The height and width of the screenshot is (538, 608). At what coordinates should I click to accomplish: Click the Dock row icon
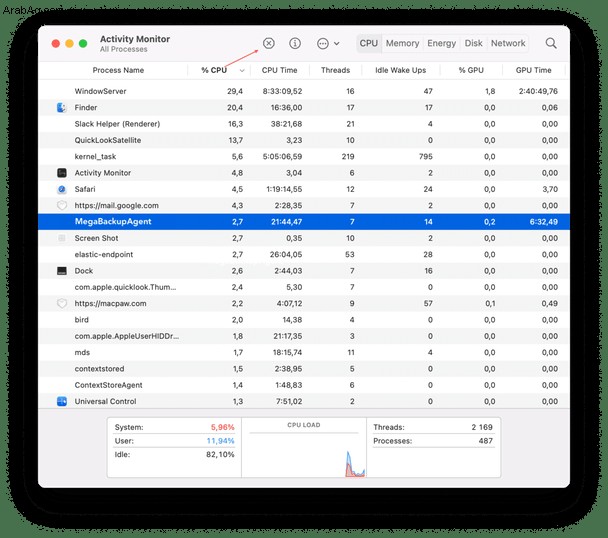click(62, 271)
